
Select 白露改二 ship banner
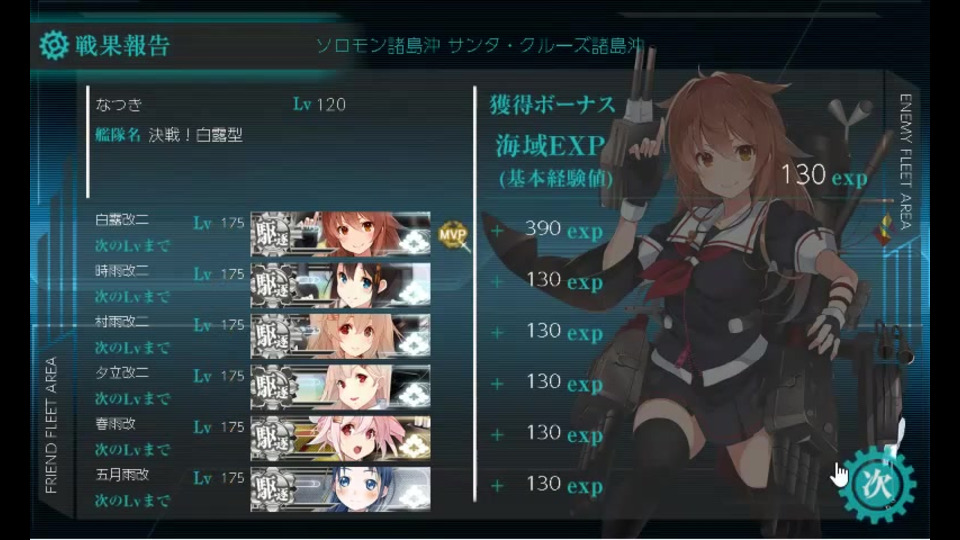[x=340, y=234]
